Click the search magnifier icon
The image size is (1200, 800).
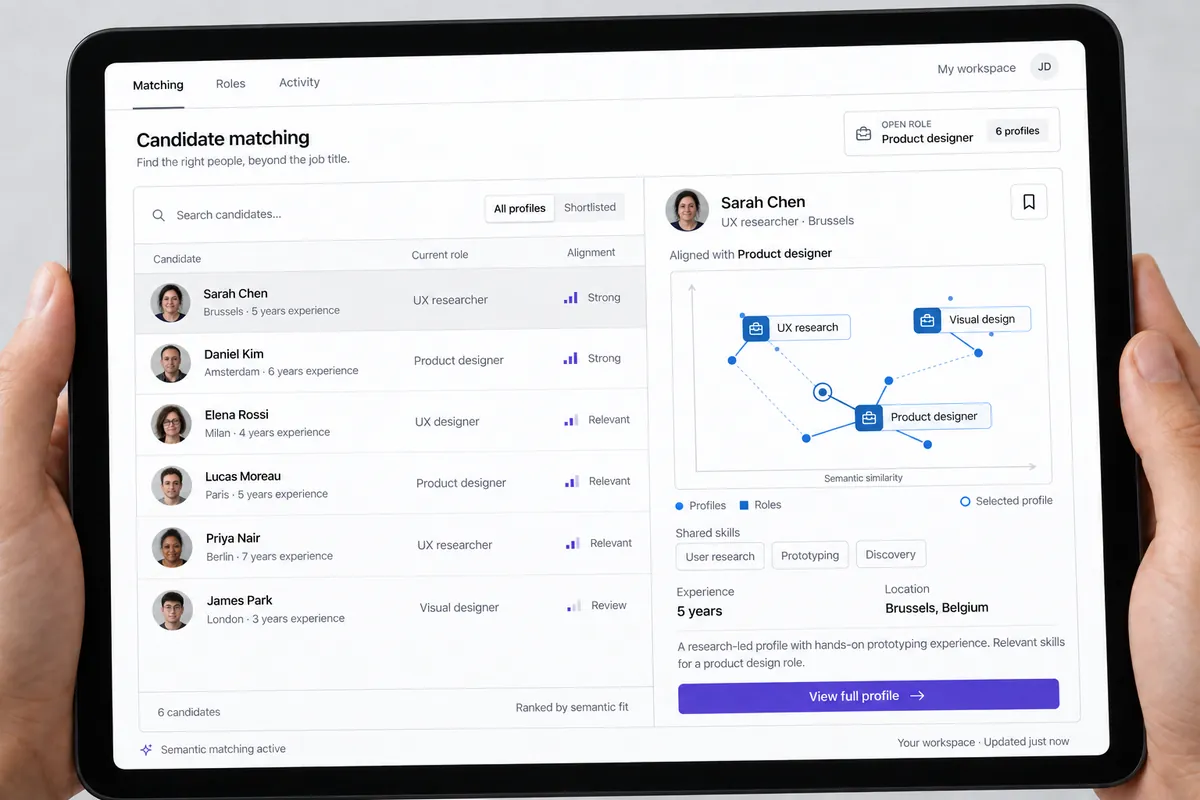158,215
